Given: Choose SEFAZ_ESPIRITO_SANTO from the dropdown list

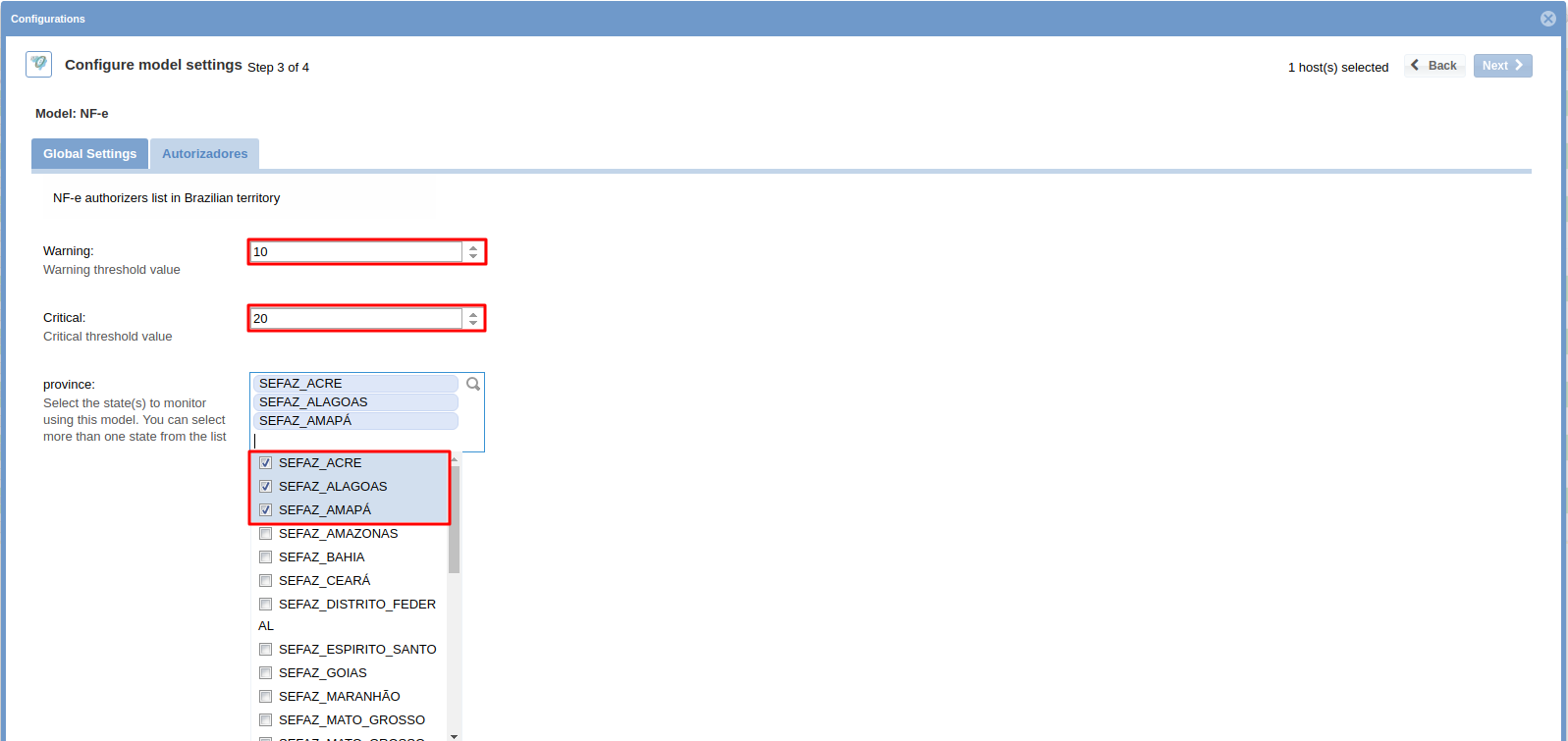Looking at the screenshot, I should pyautogui.click(x=357, y=650).
